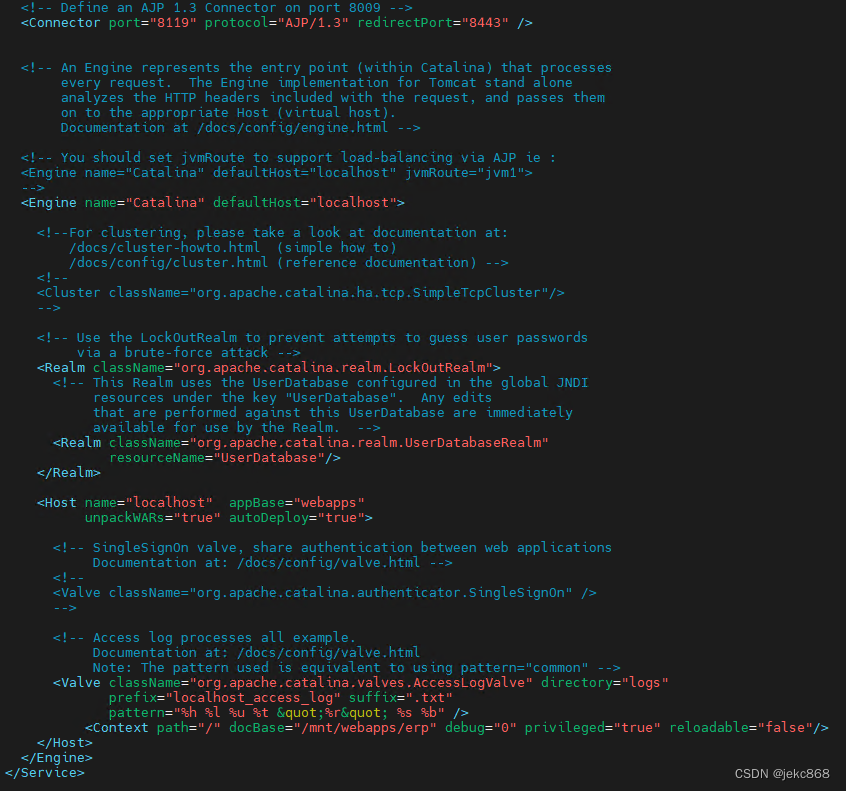Click the protocol="AJP/1.3" attribute
Screen dimensions: 846x791
pyautogui.click(x=277, y=23)
